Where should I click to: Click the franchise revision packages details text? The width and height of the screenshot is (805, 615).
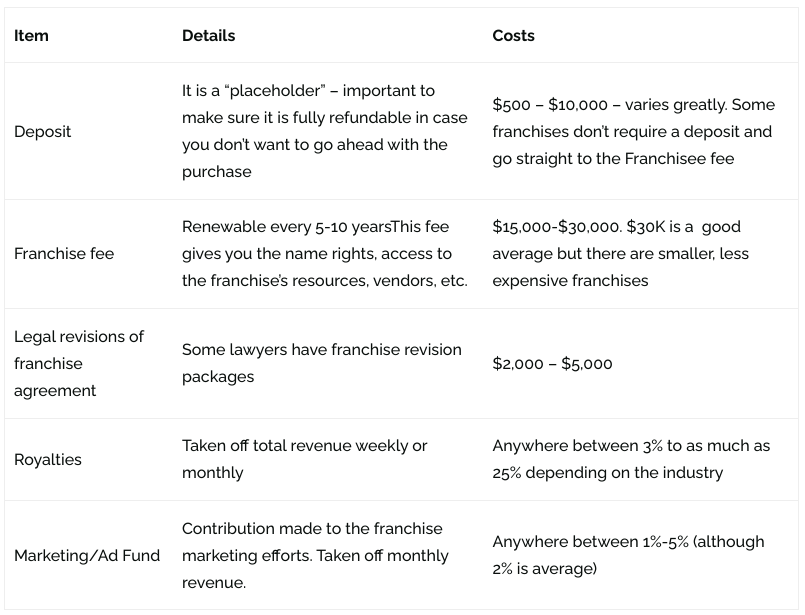pos(321,363)
